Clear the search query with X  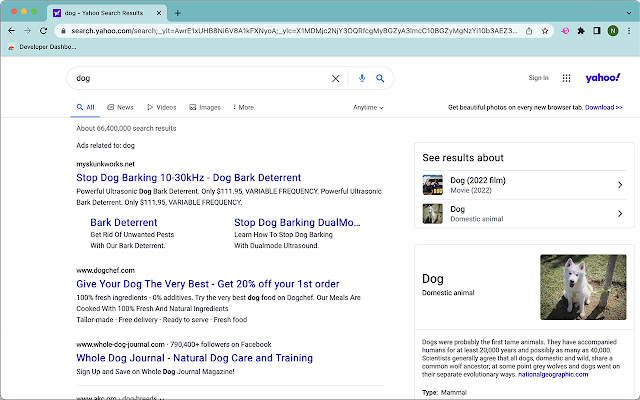coord(336,78)
